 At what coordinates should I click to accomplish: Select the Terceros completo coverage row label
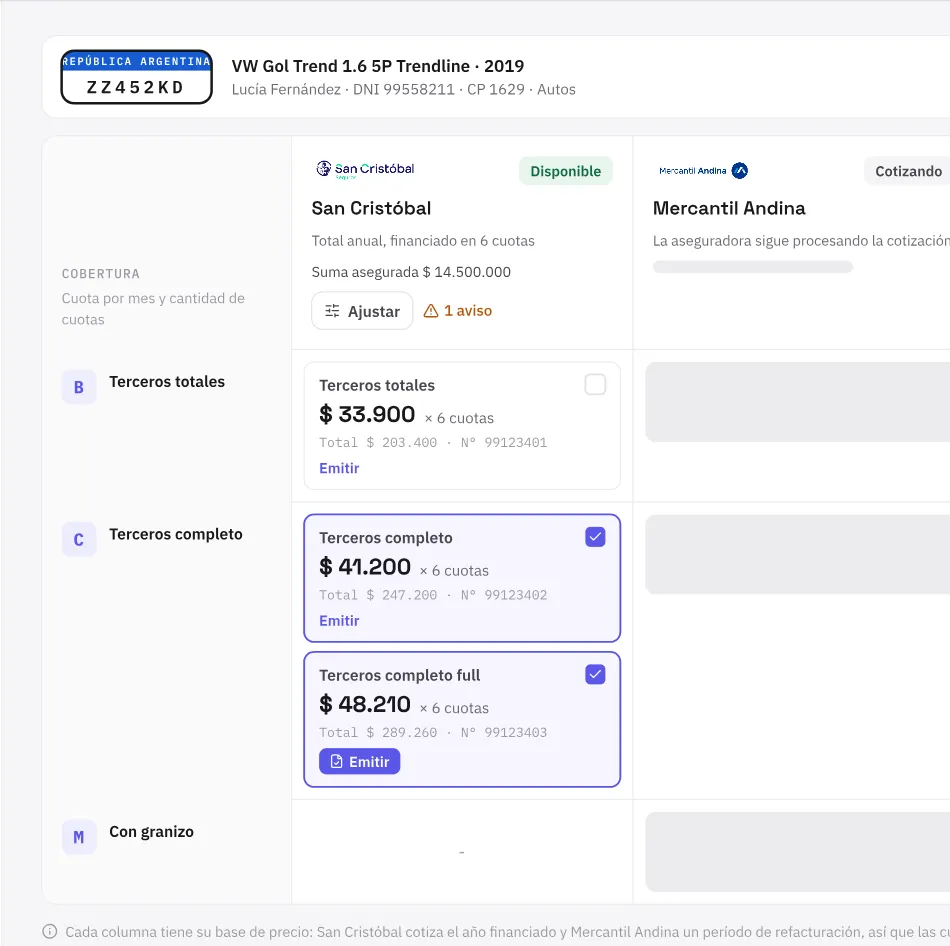[x=176, y=534]
